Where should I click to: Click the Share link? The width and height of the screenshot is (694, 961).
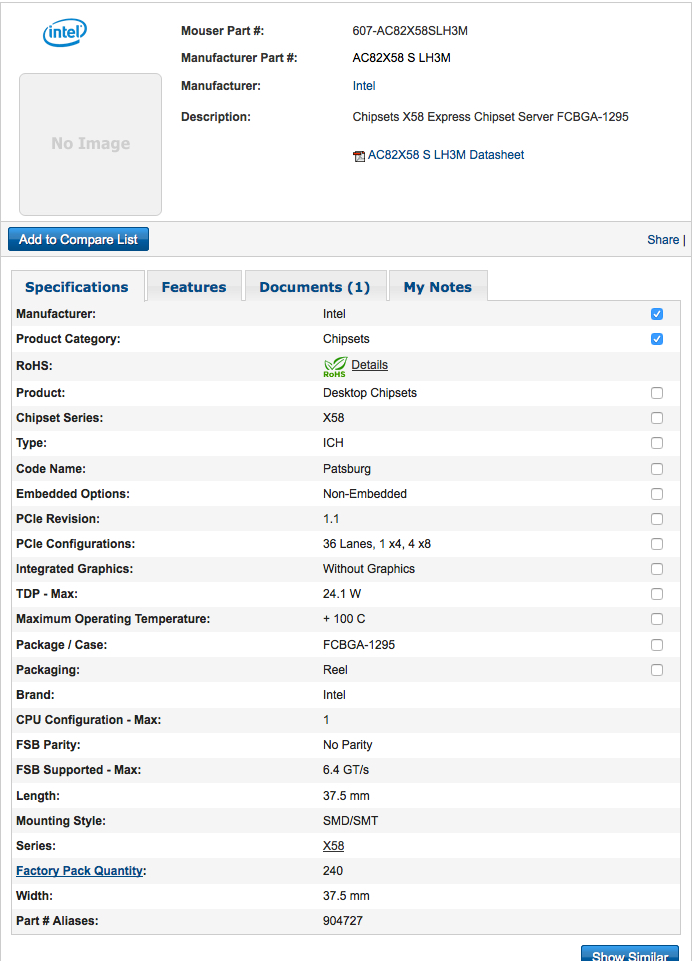coord(663,240)
